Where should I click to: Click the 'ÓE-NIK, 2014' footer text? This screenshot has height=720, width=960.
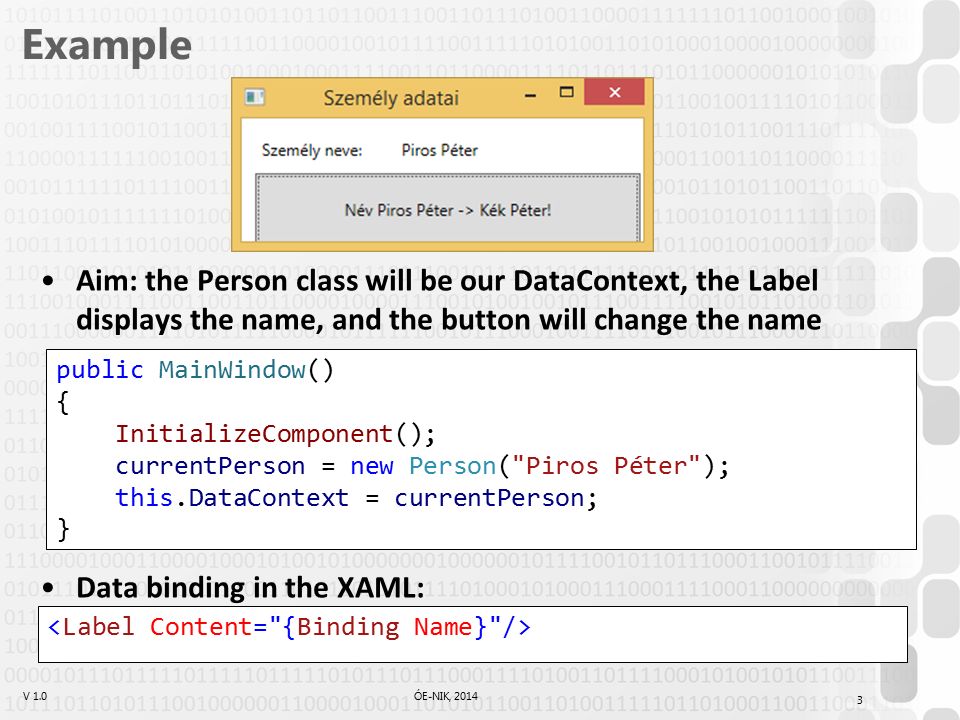click(446, 696)
